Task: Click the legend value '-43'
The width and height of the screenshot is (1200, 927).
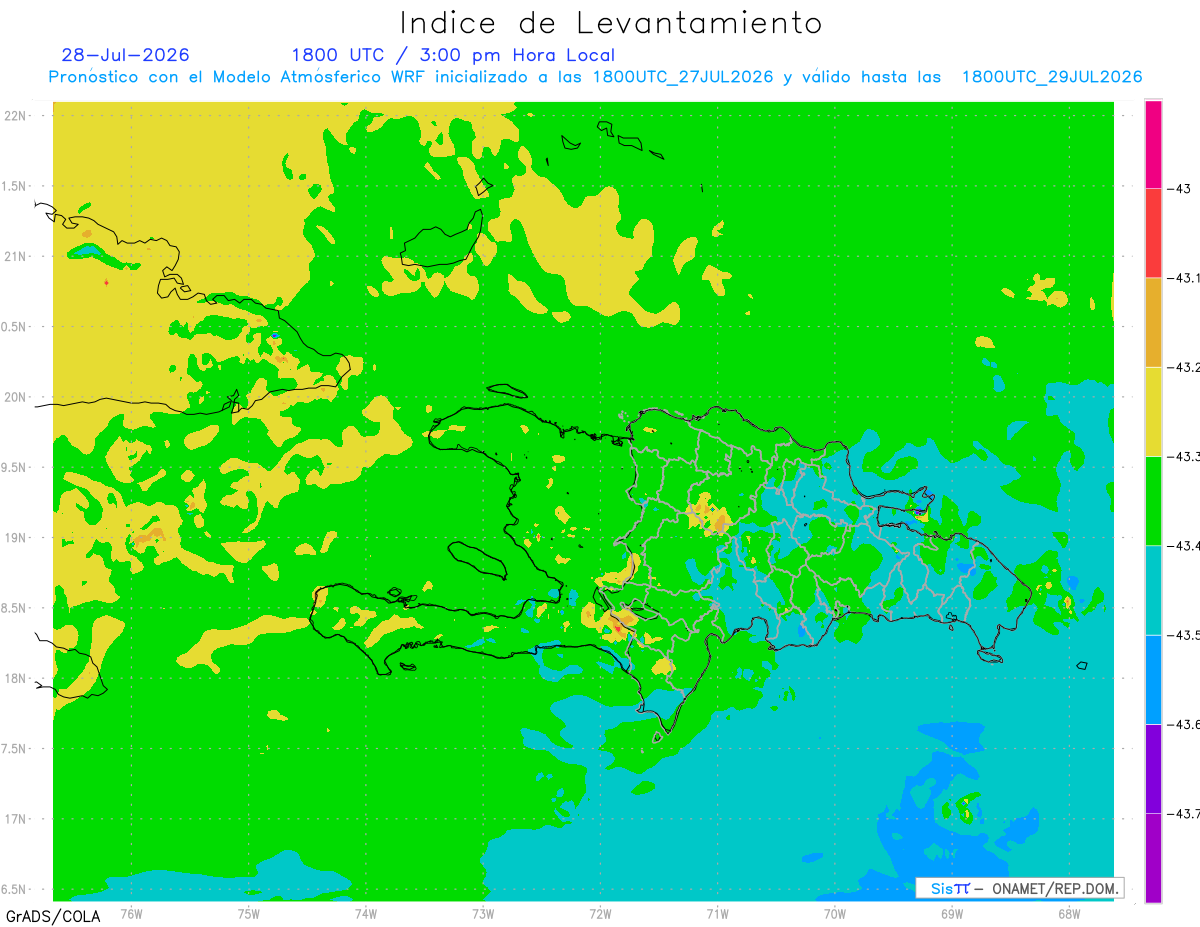Action: coord(1179,189)
